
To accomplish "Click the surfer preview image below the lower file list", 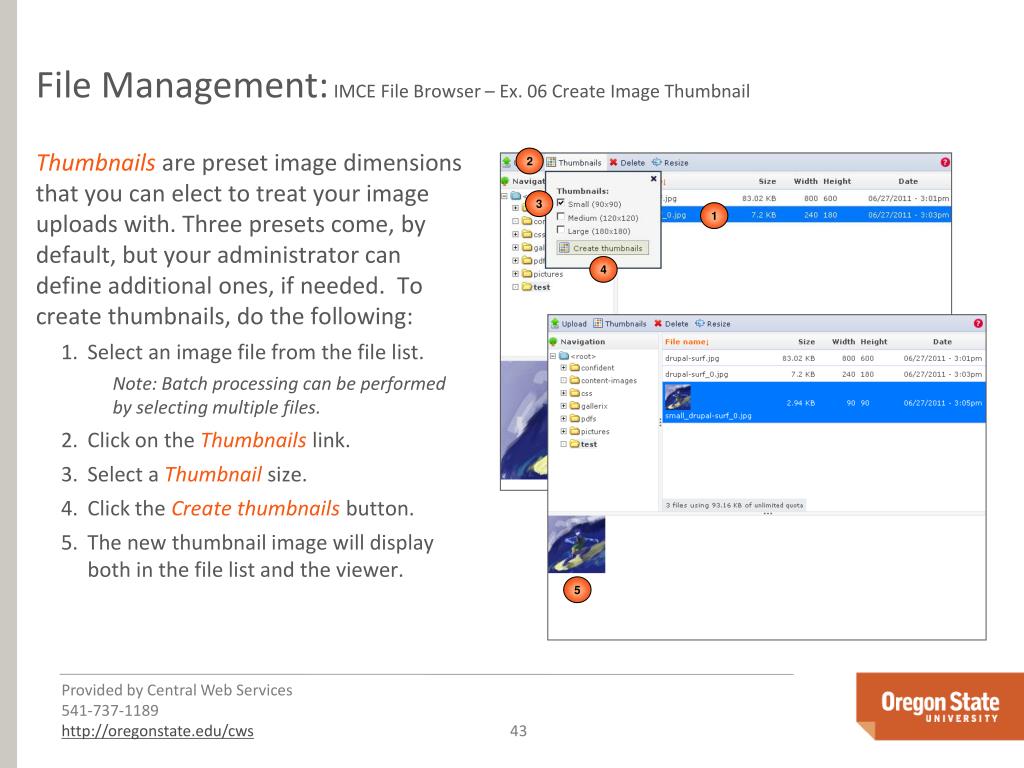I will 576,545.
